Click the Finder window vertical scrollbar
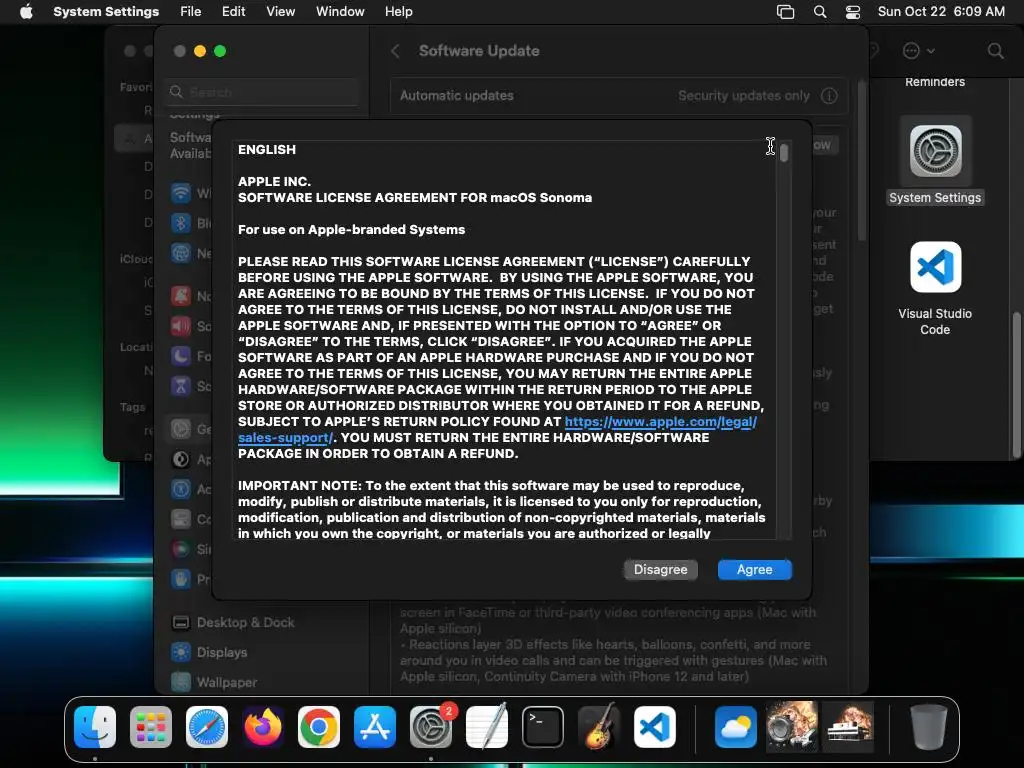 point(1016,385)
